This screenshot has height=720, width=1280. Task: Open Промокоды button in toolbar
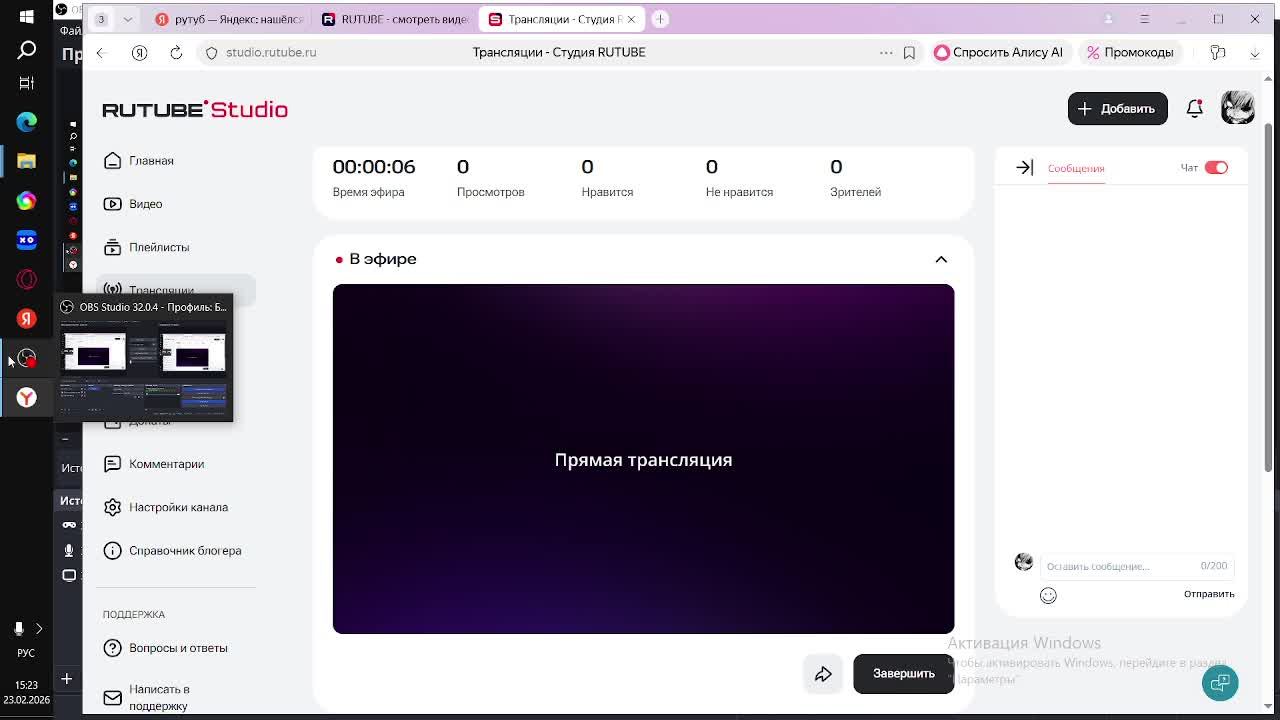point(1131,52)
